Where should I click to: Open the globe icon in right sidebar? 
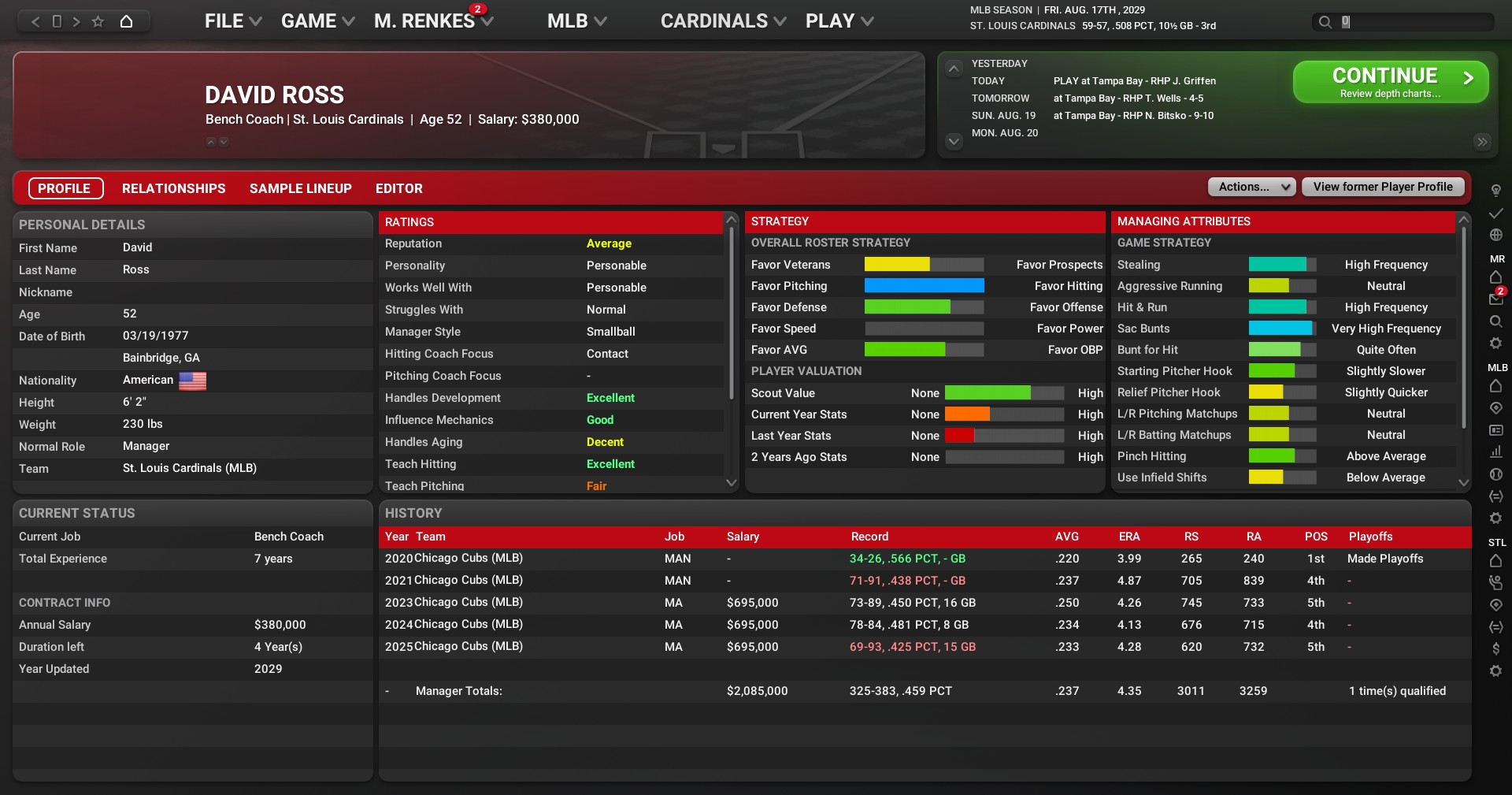click(x=1495, y=235)
